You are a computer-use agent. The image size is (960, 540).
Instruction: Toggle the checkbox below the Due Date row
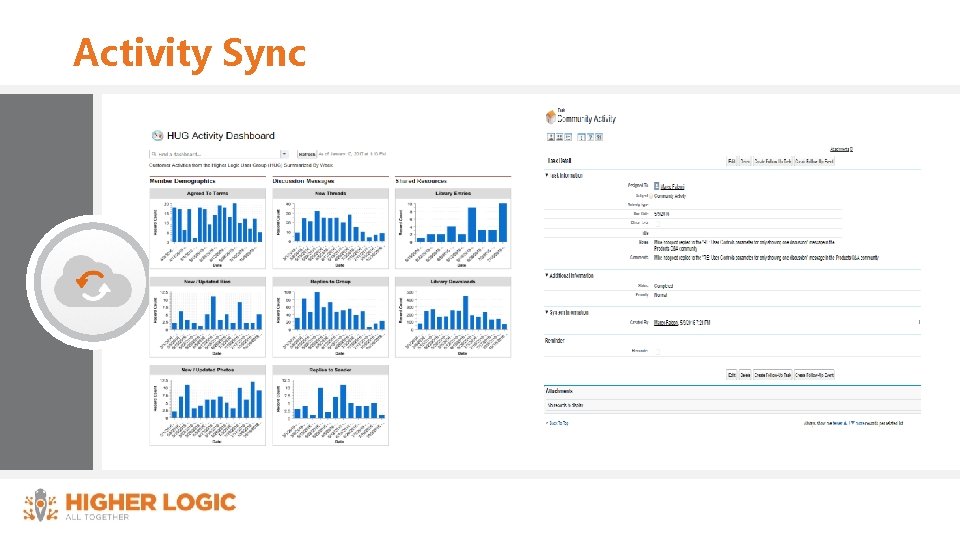(658, 223)
